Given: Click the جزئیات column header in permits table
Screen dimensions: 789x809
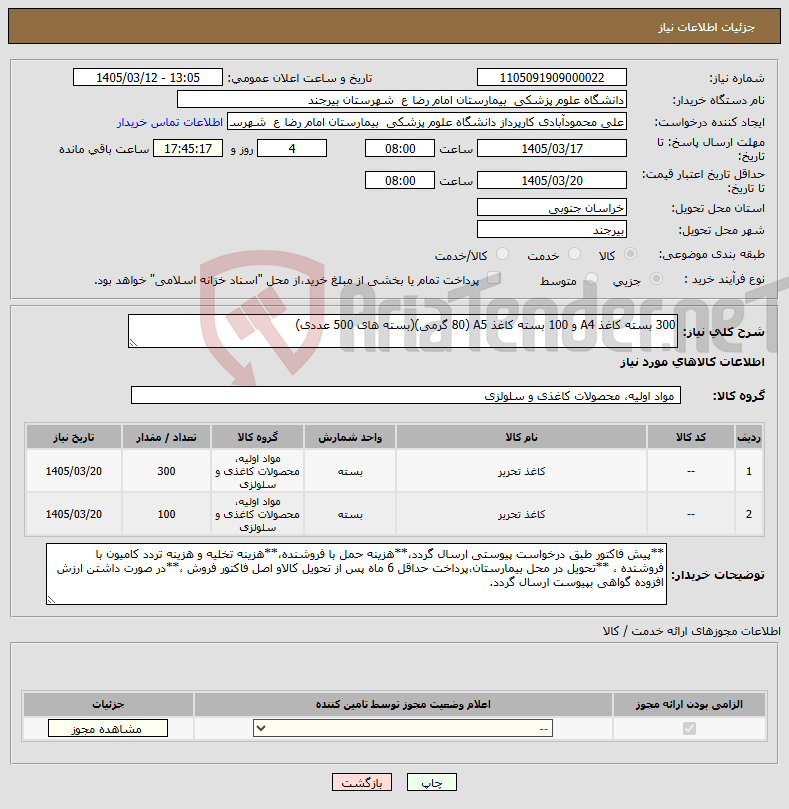Looking at the screenshot, I should click(108, 704).
